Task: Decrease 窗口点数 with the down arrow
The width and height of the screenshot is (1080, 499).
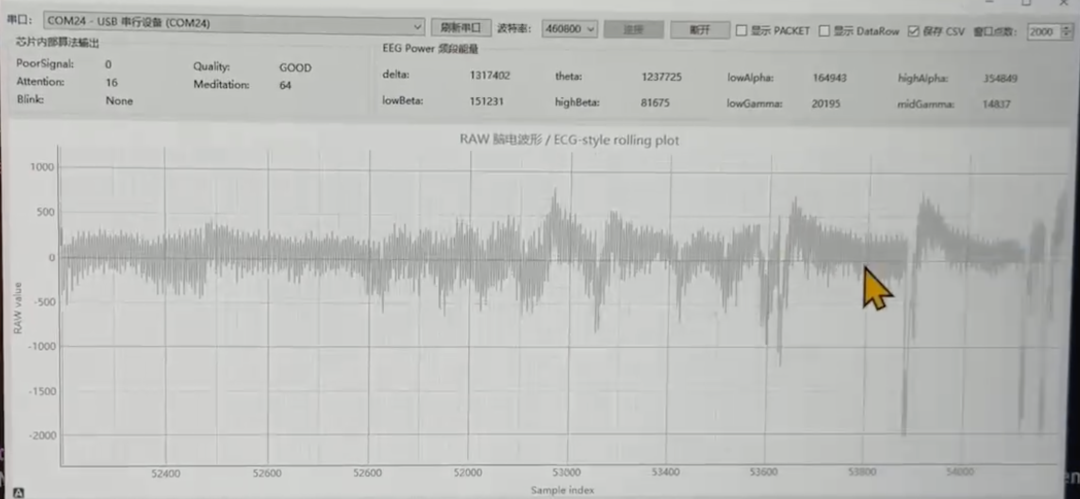Action: 1067,34
